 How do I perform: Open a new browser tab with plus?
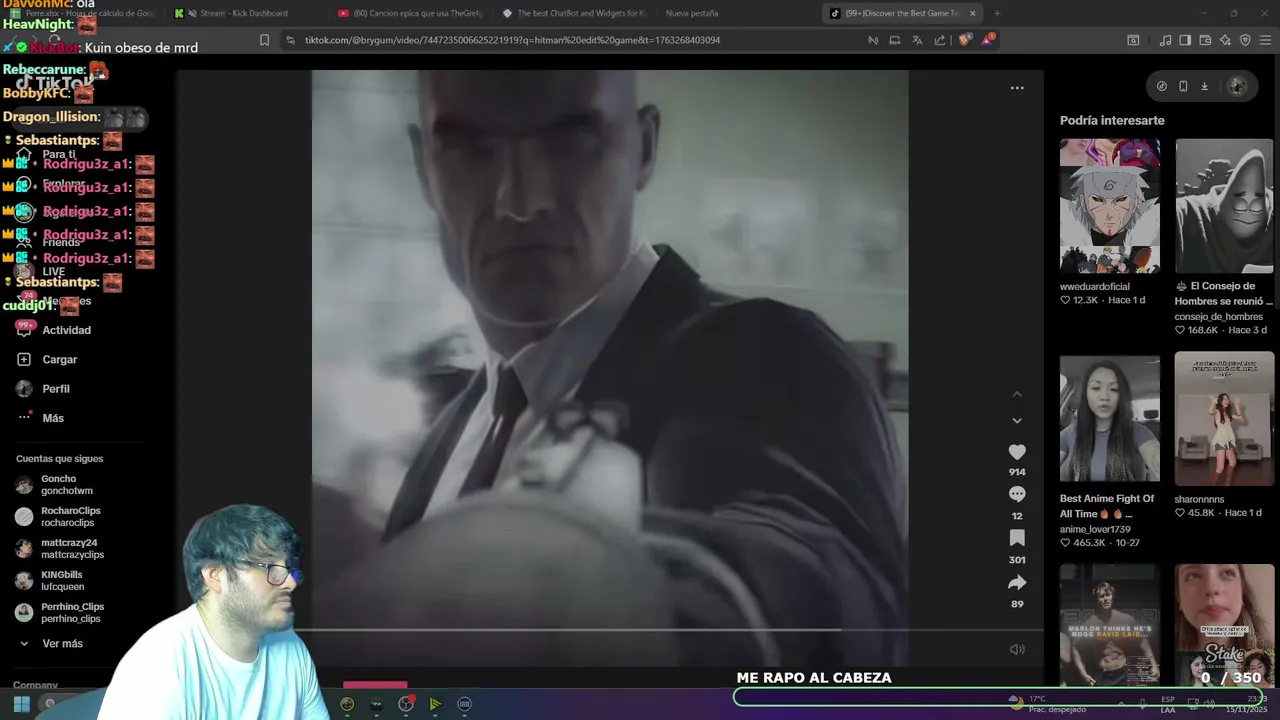coord(996,13)
